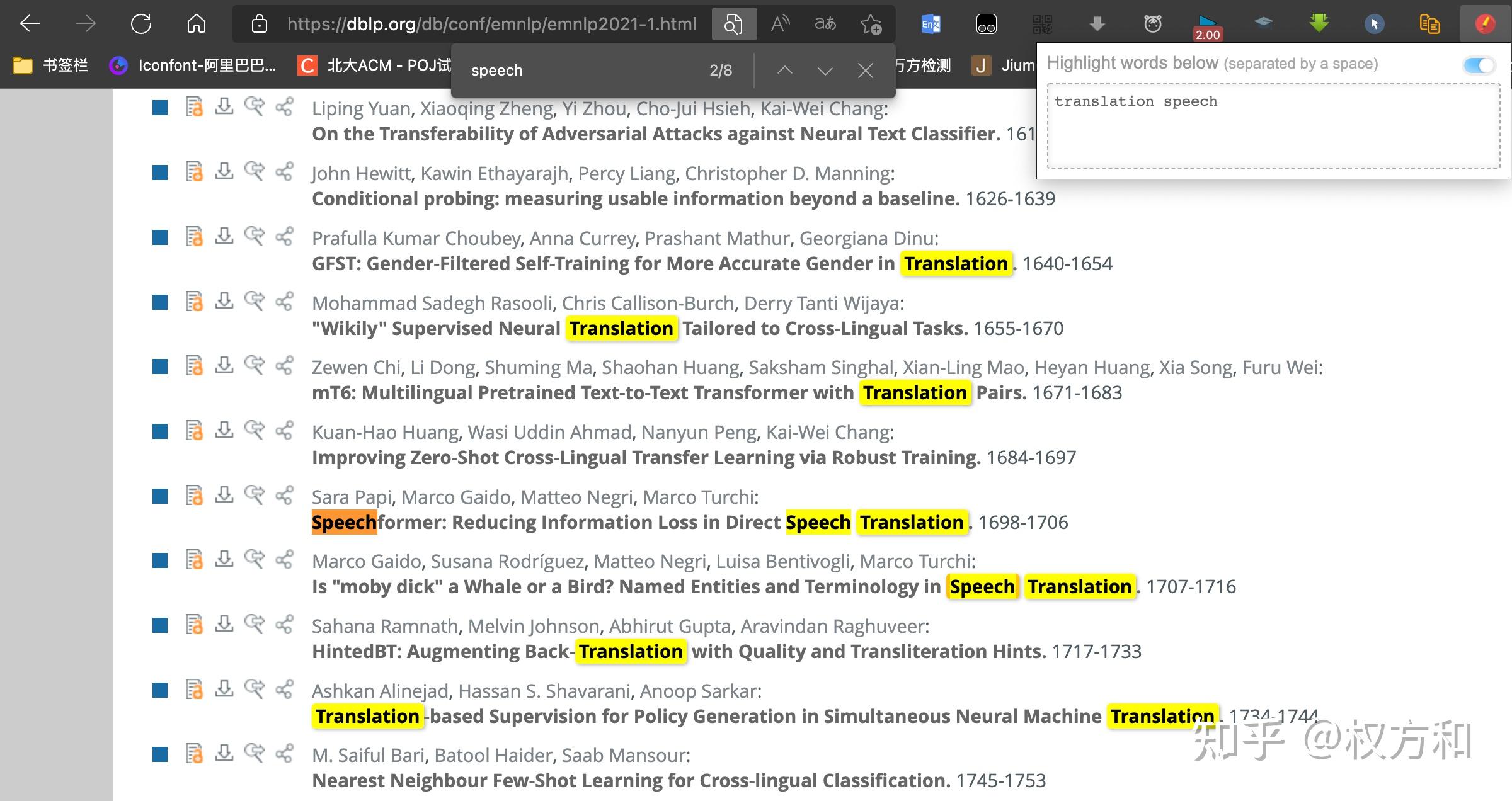Toggle the highlight words switch off

[1479, 64]
